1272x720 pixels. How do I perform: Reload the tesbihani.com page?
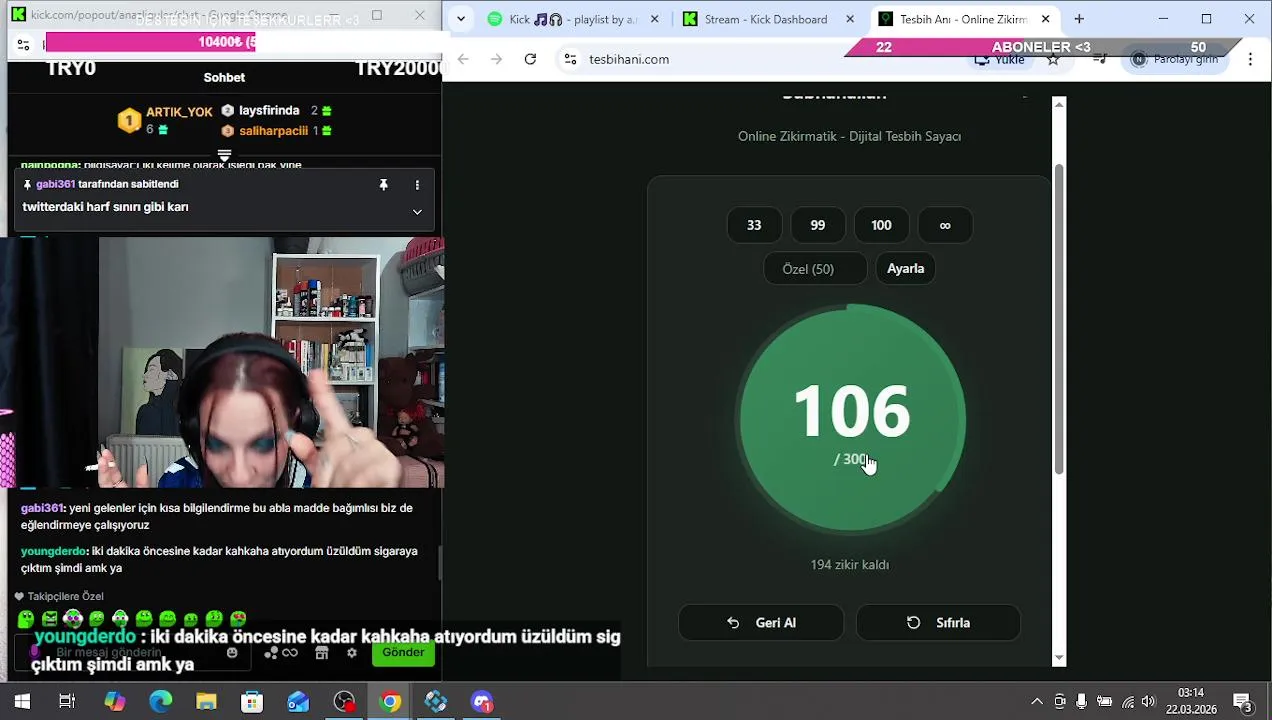[x=530, y=59]
